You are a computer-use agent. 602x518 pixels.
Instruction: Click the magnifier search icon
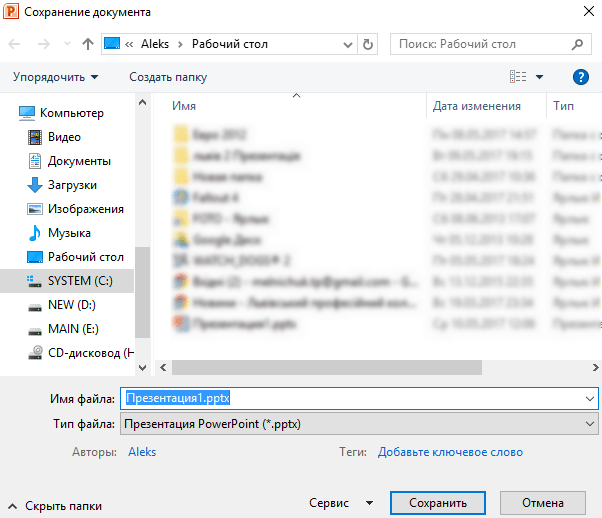pos(577,45)
